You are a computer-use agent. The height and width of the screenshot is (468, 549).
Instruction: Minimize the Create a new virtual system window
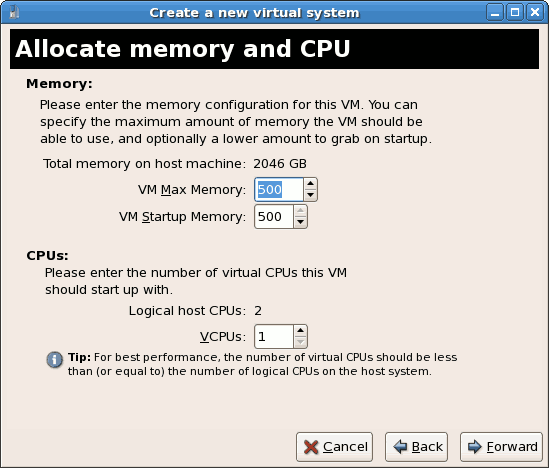click(x=495, y=13)
